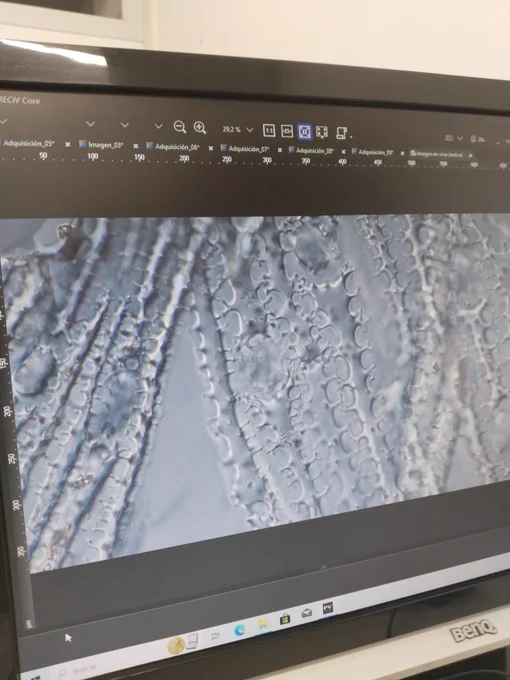The height and width of the screenshot is (680, 510).
Task: Click the fit-to-width view icon
Action: [x=287, y=131]
